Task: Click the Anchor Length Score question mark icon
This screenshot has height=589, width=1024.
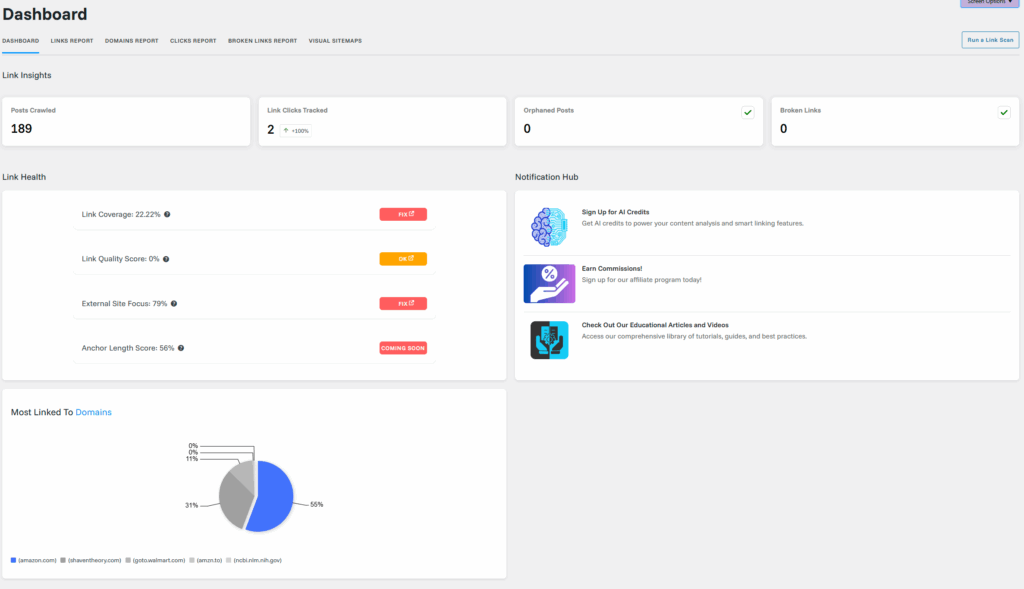Action: [x=181, y=348]
